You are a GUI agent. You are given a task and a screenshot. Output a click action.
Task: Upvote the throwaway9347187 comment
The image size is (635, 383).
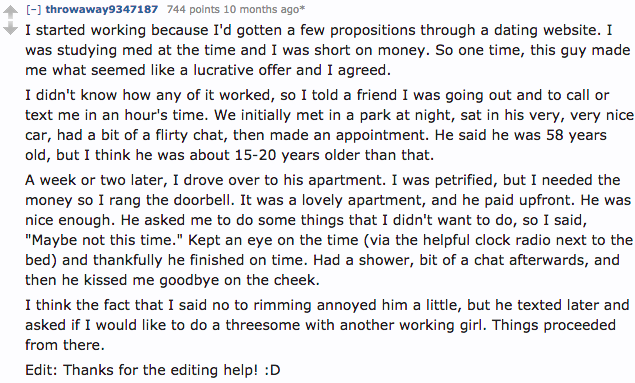coord(10,12)
